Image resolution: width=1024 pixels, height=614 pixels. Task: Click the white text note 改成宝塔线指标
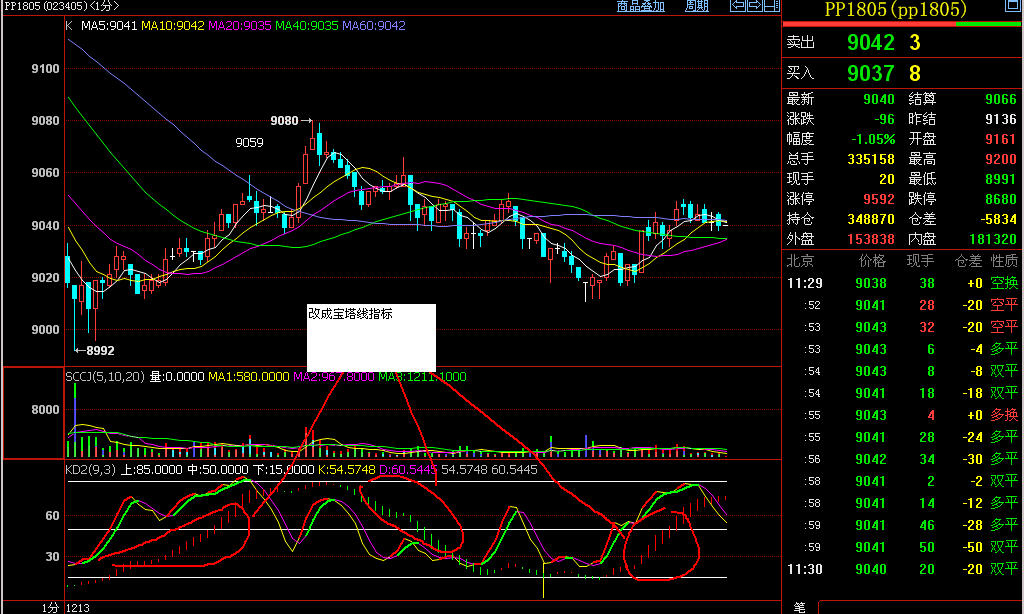[x=350, y=313]
